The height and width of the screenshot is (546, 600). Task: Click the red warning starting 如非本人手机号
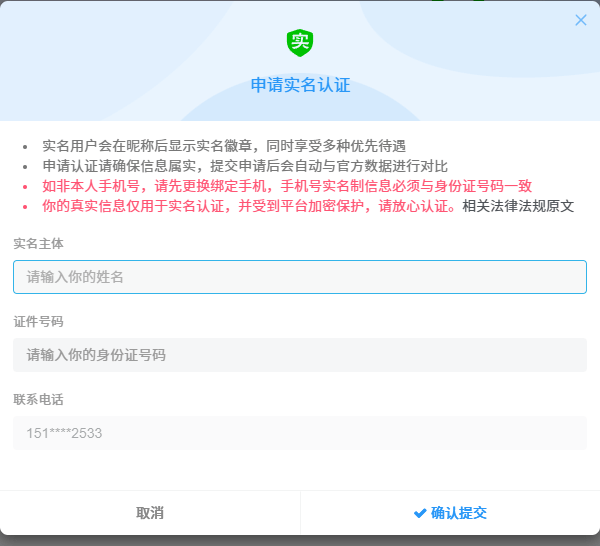click(x=286, y=186)
